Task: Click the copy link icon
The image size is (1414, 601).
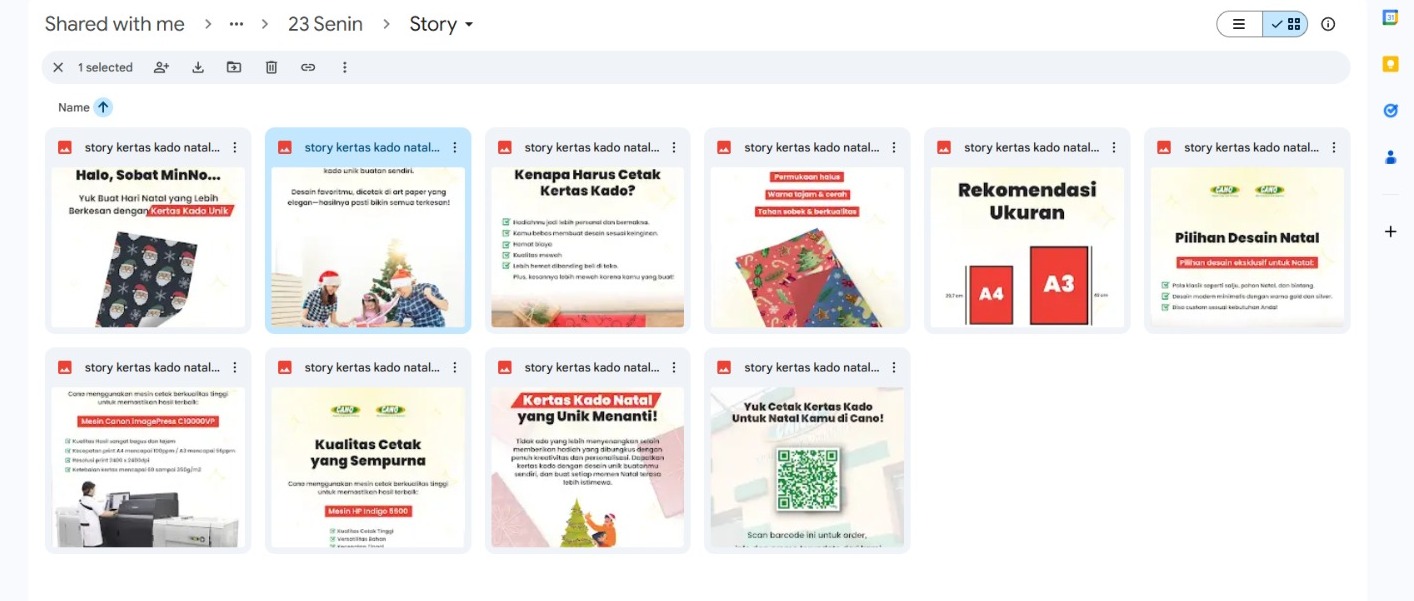Action: click(308, 67)
